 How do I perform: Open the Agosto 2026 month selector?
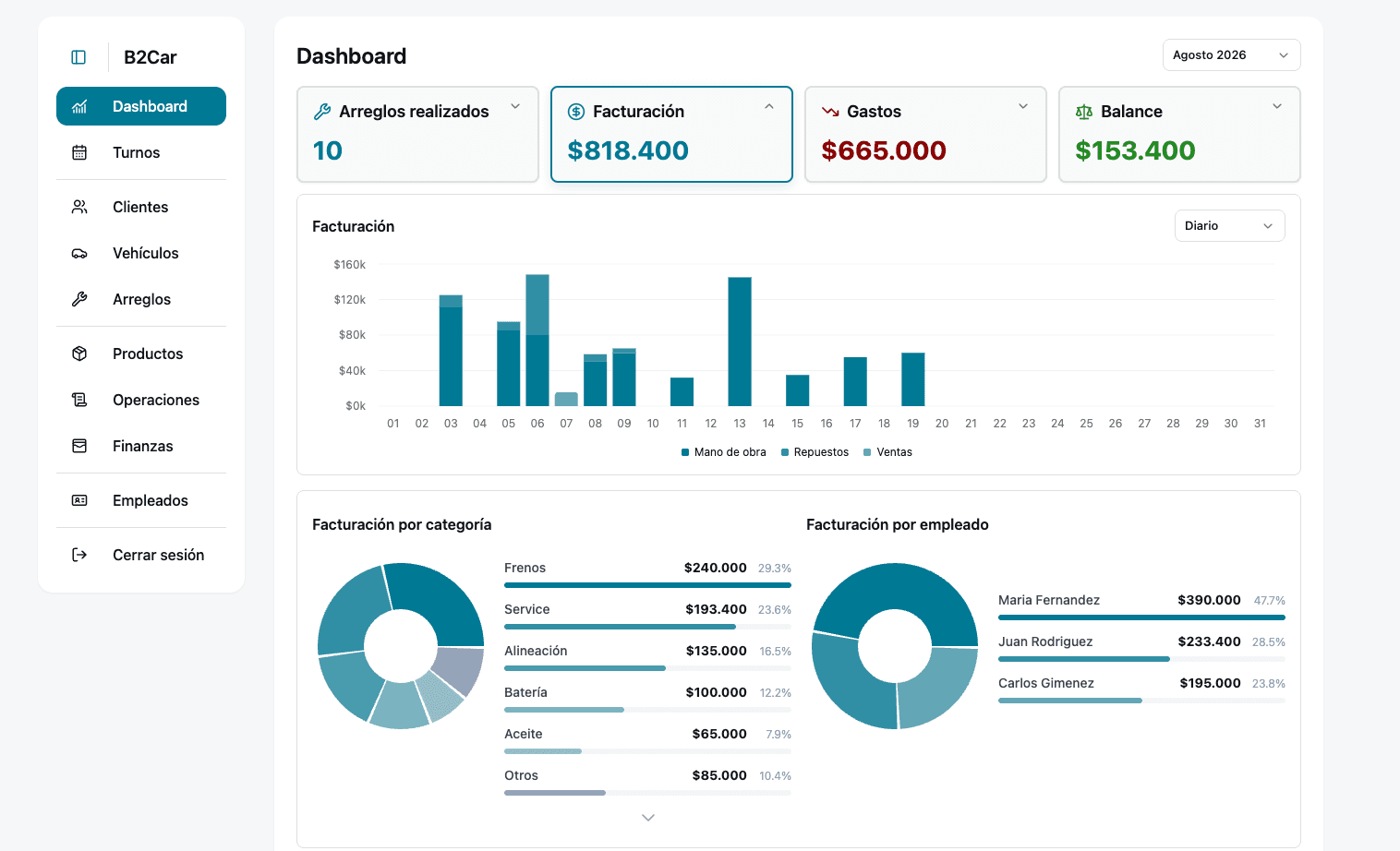[1231, 55]
